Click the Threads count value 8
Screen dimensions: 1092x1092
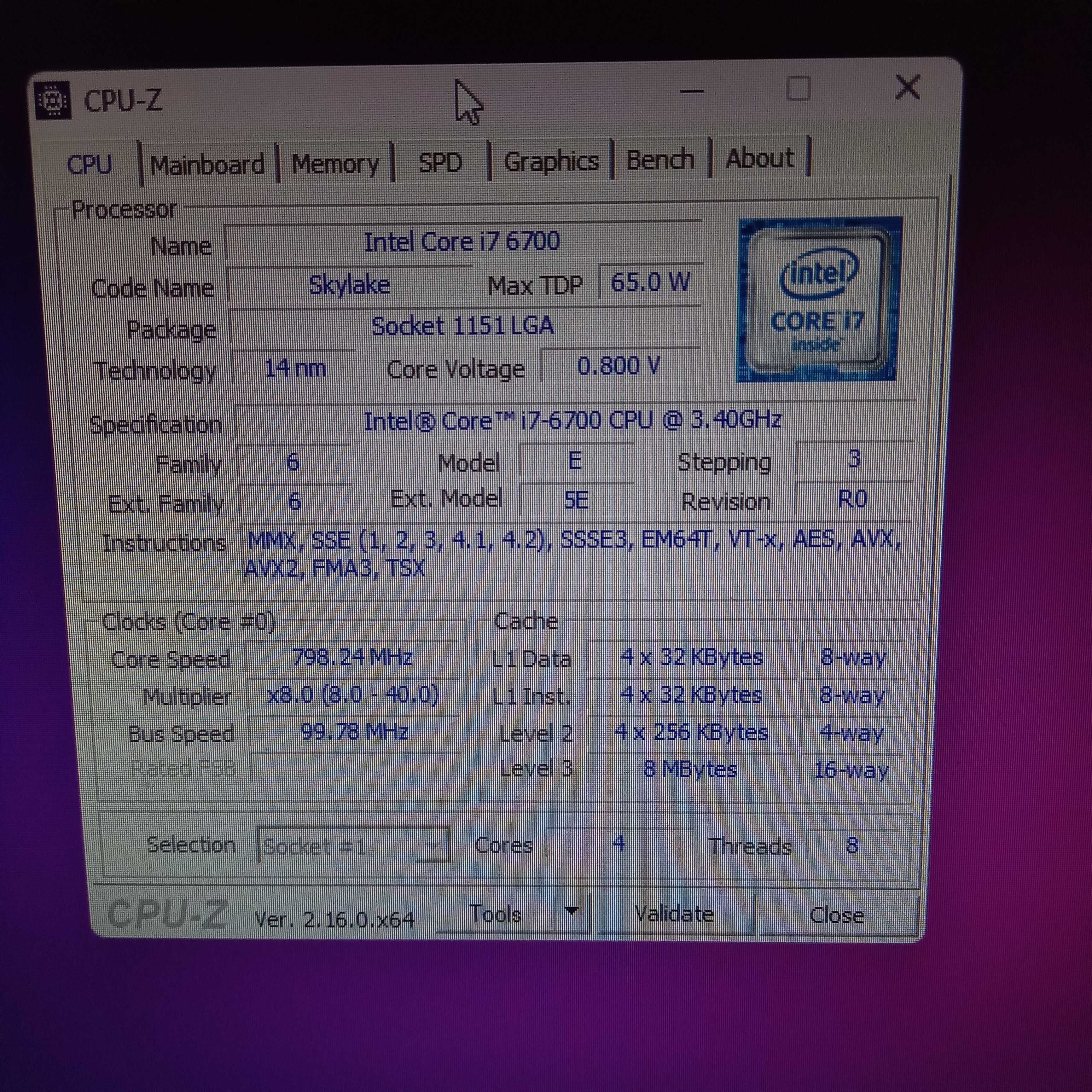point(852,846)
